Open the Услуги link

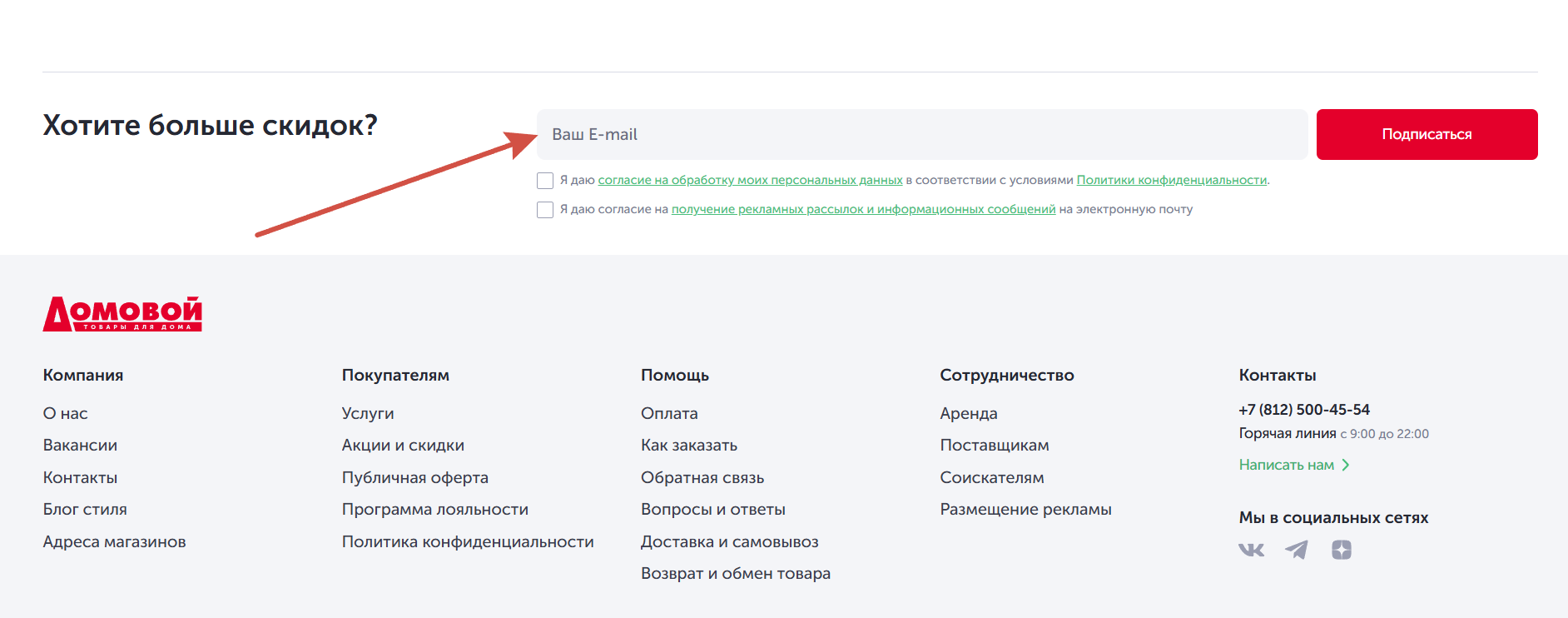pos(368,413)
